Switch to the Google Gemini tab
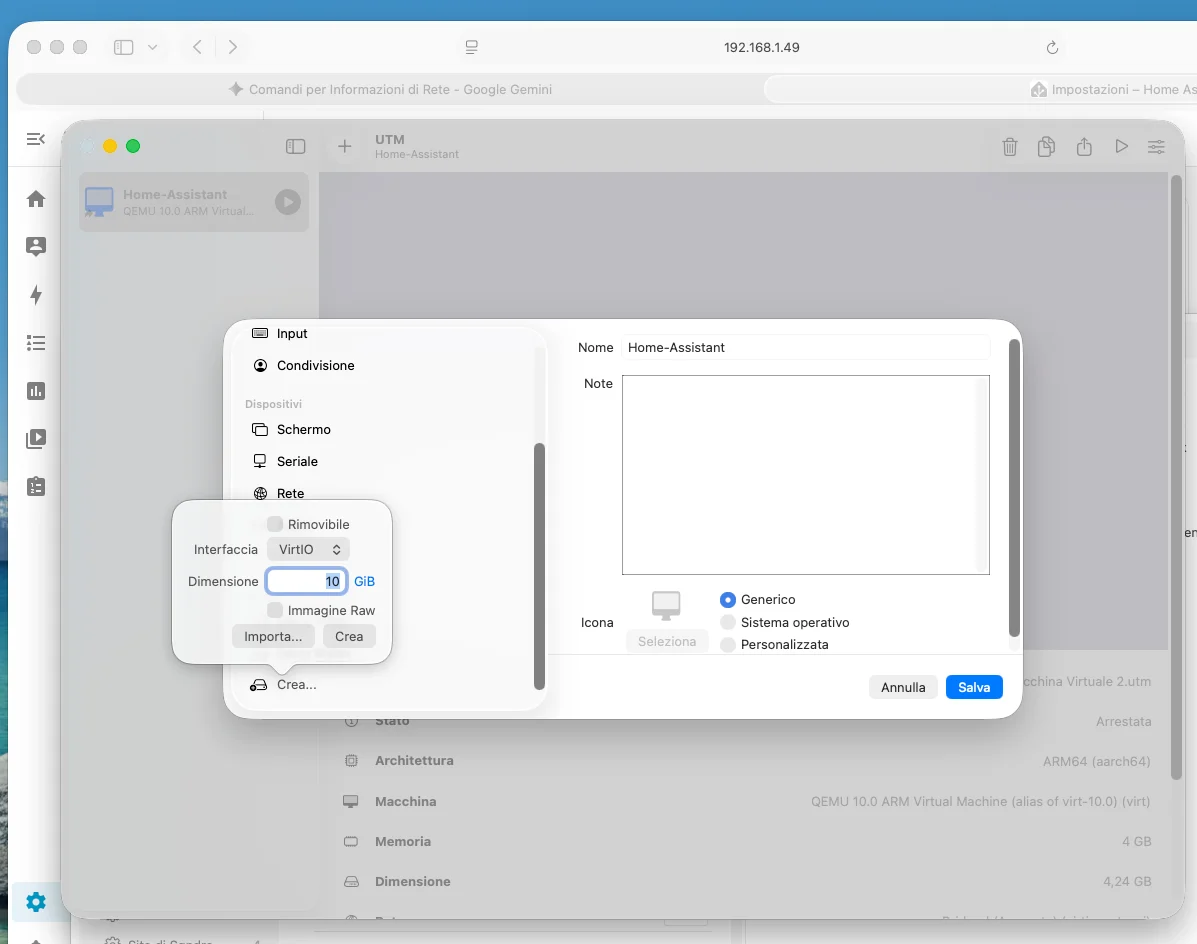Image resolution: width=1197 pixels, height=944 pixels. (x=390, y=89)
